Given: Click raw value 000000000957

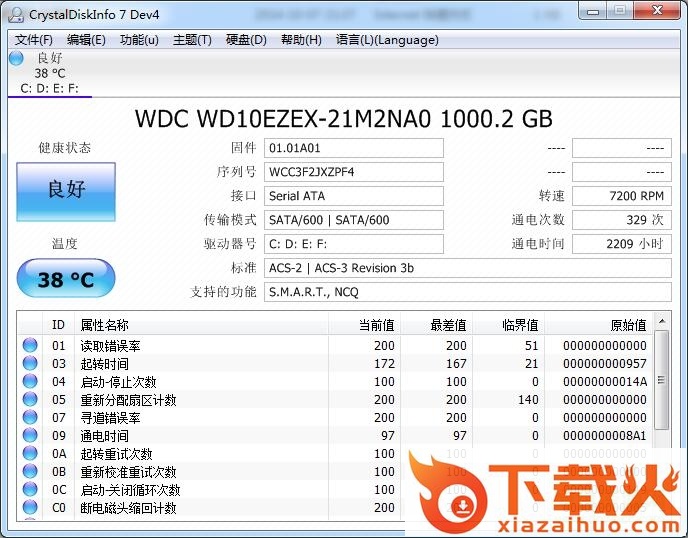Looking at the screenshot, I should [605, 363].
